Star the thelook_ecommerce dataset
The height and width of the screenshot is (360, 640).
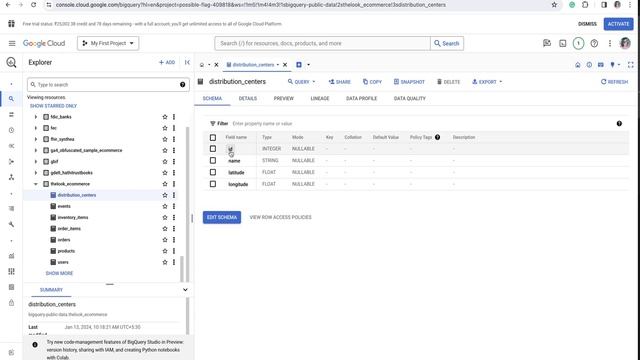coord(165,184)
